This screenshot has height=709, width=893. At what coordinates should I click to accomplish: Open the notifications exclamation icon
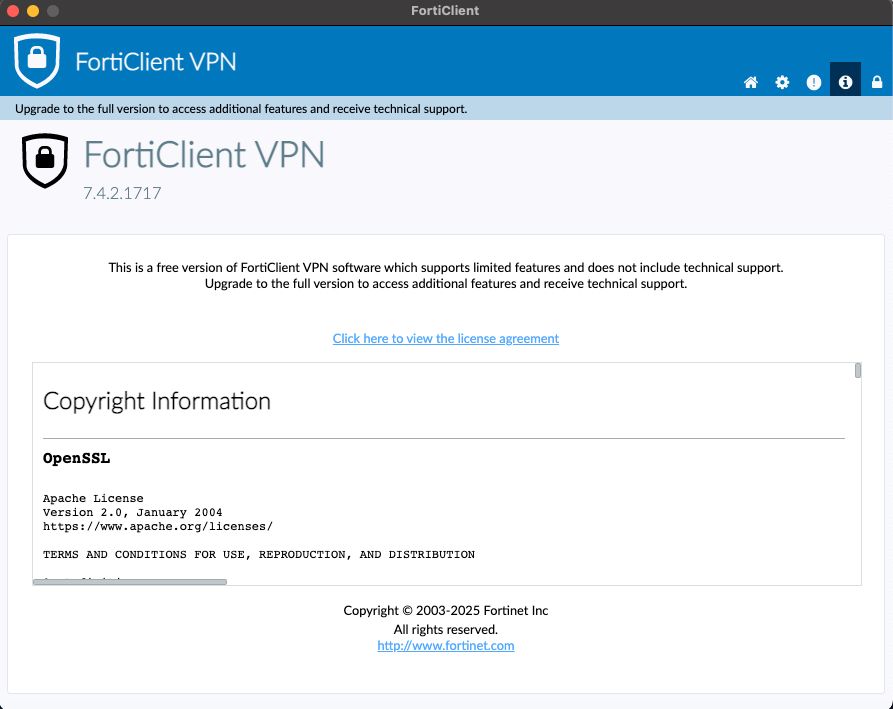[814, 82]
